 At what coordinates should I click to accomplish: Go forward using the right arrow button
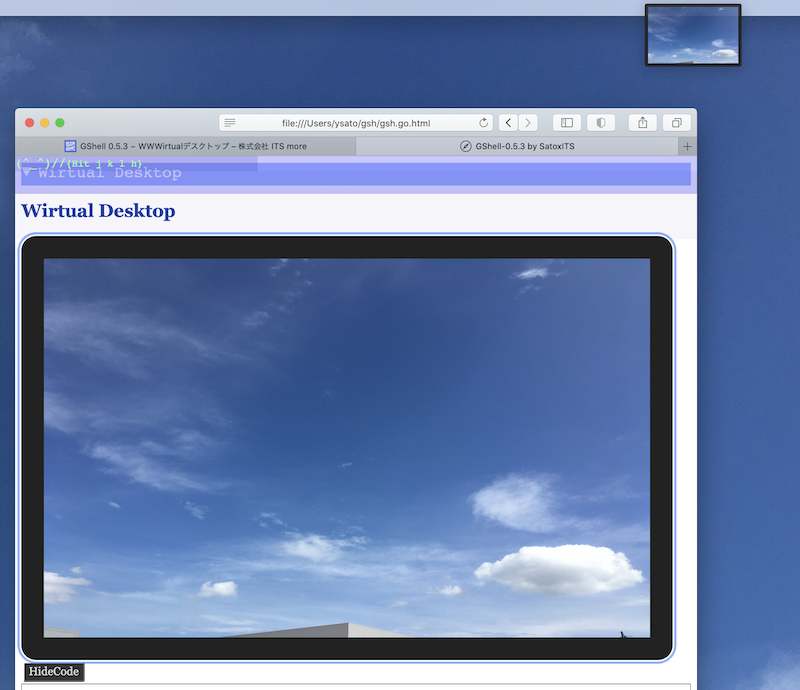(x=528, y=123)
